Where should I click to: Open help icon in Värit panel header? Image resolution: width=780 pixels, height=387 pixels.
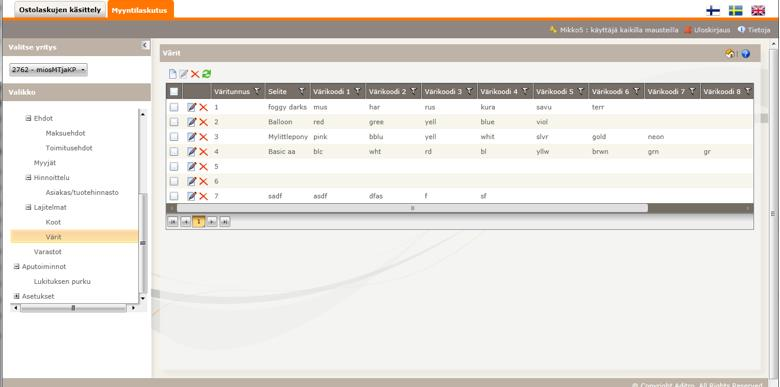tap(745, 54)
